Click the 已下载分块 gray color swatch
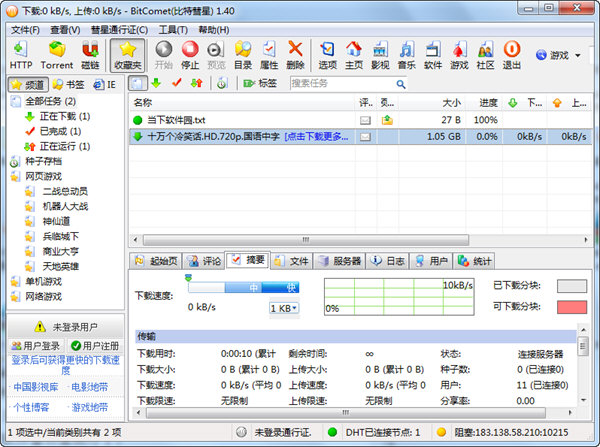Image resolution: width=600 pixels, height=447 pixels. [x=572, y=286]
